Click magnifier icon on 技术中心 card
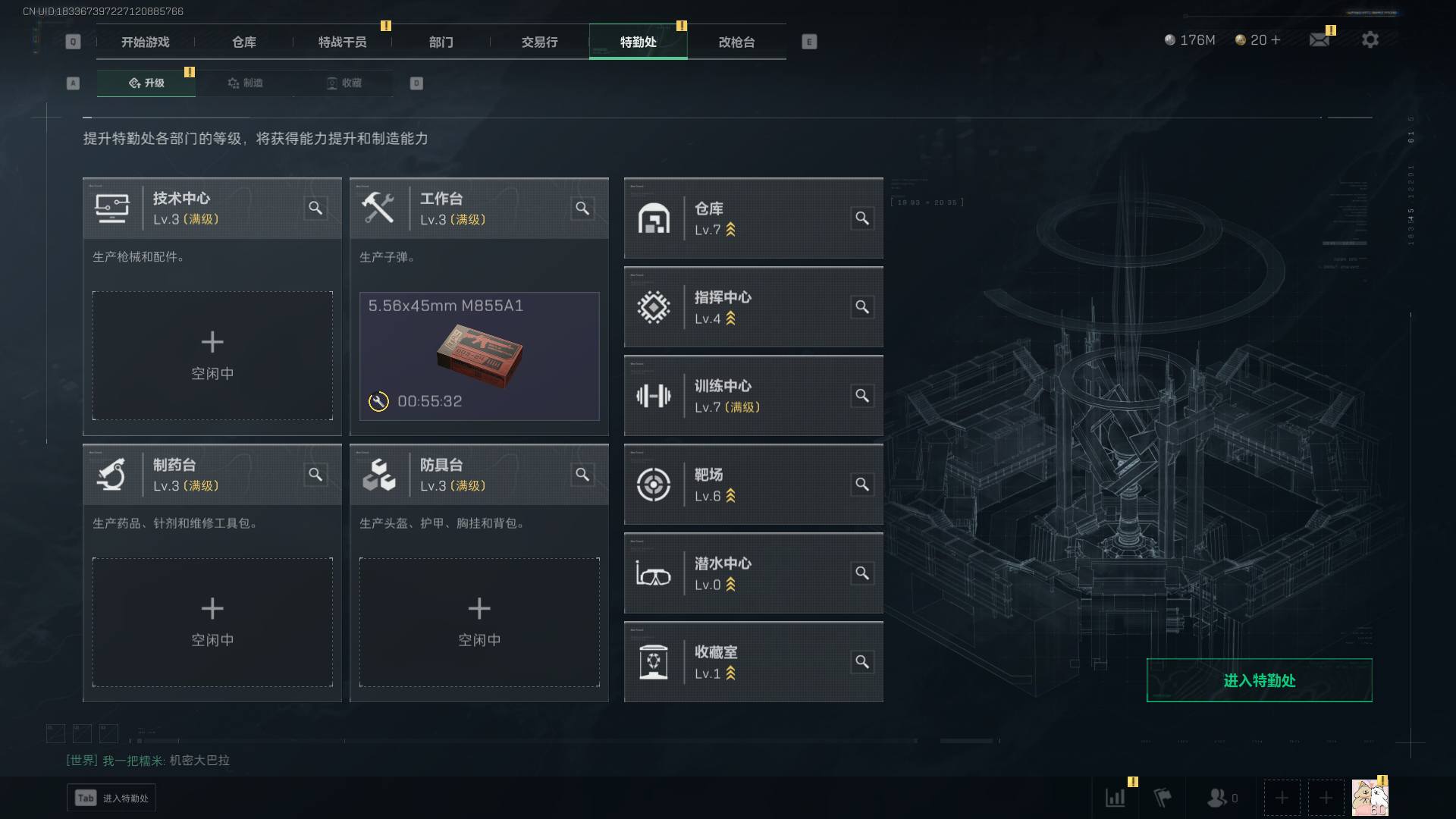This screenshot has width=1456, height=819. coord(315,208)
